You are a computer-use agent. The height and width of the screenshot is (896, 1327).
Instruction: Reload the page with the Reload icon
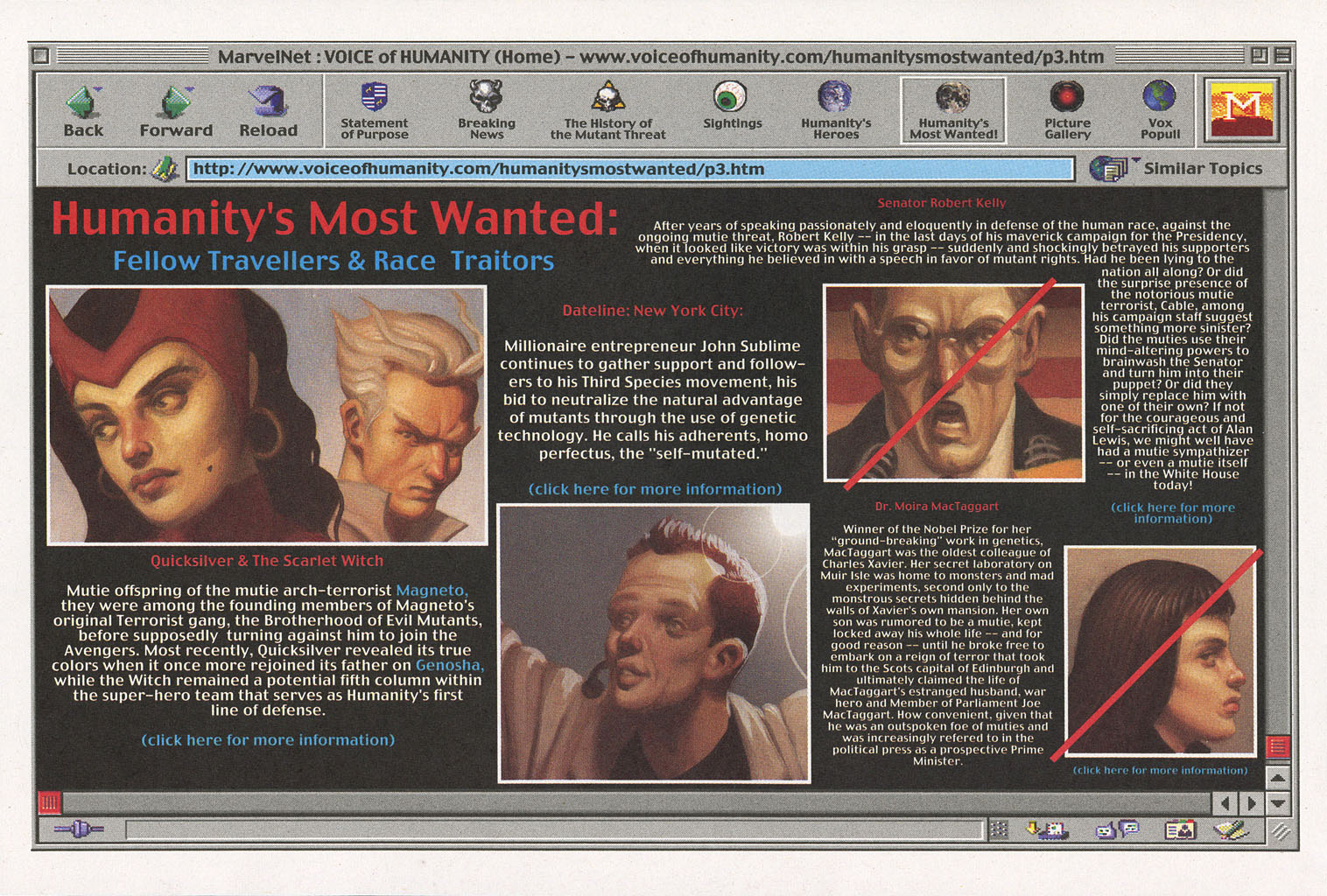[268, 102]
